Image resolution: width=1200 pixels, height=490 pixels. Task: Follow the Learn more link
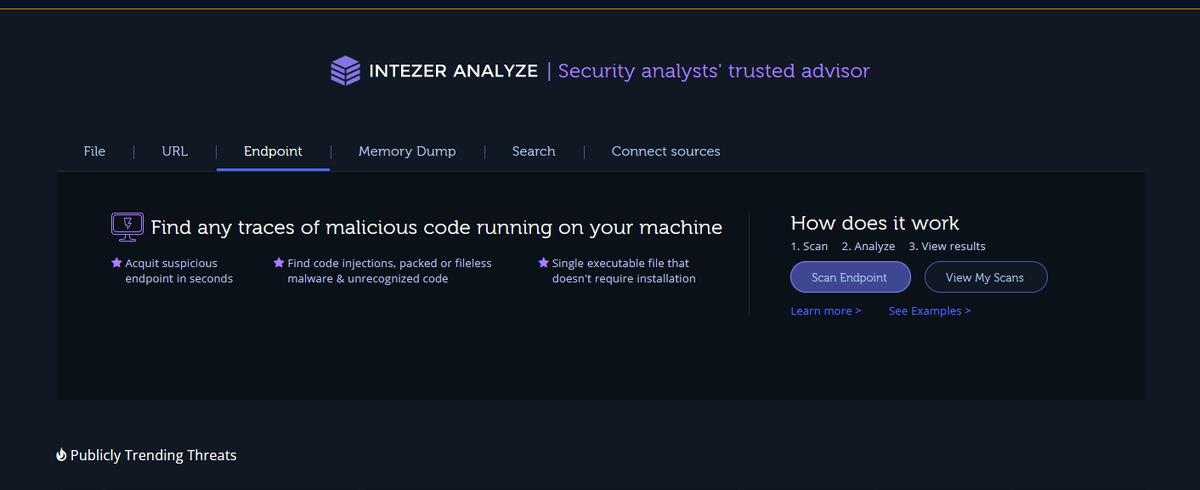[826, 311]
